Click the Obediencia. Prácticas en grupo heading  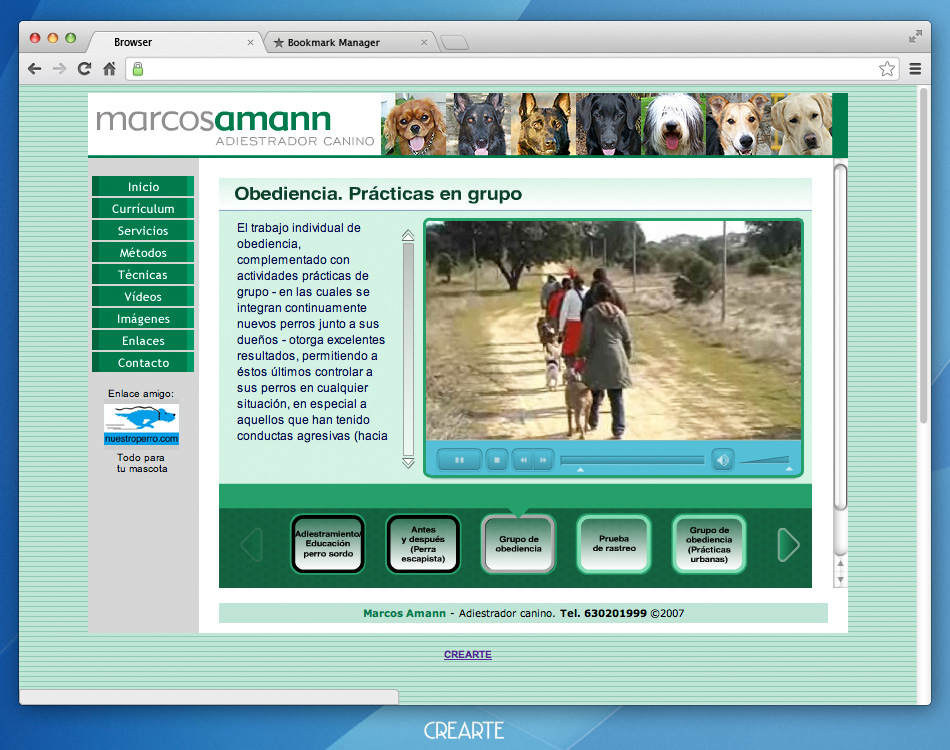tap(378, 194)
